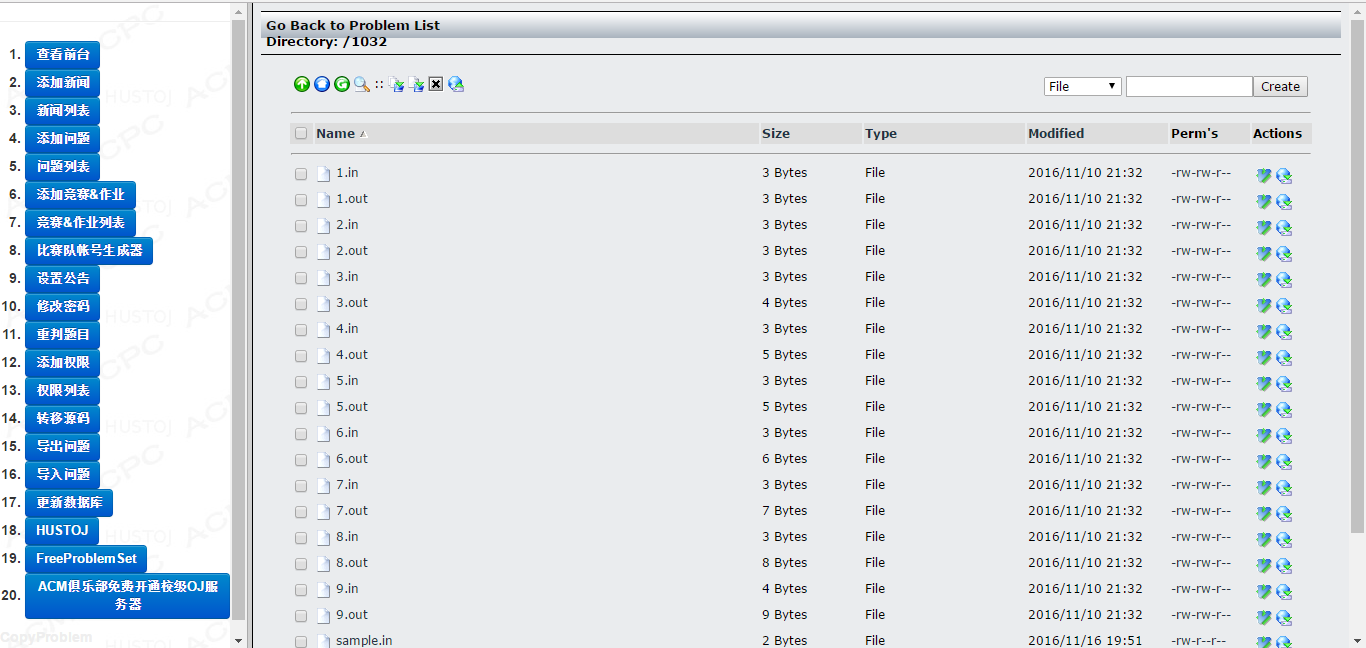Delete selected files with black X icon

point(436,85)
